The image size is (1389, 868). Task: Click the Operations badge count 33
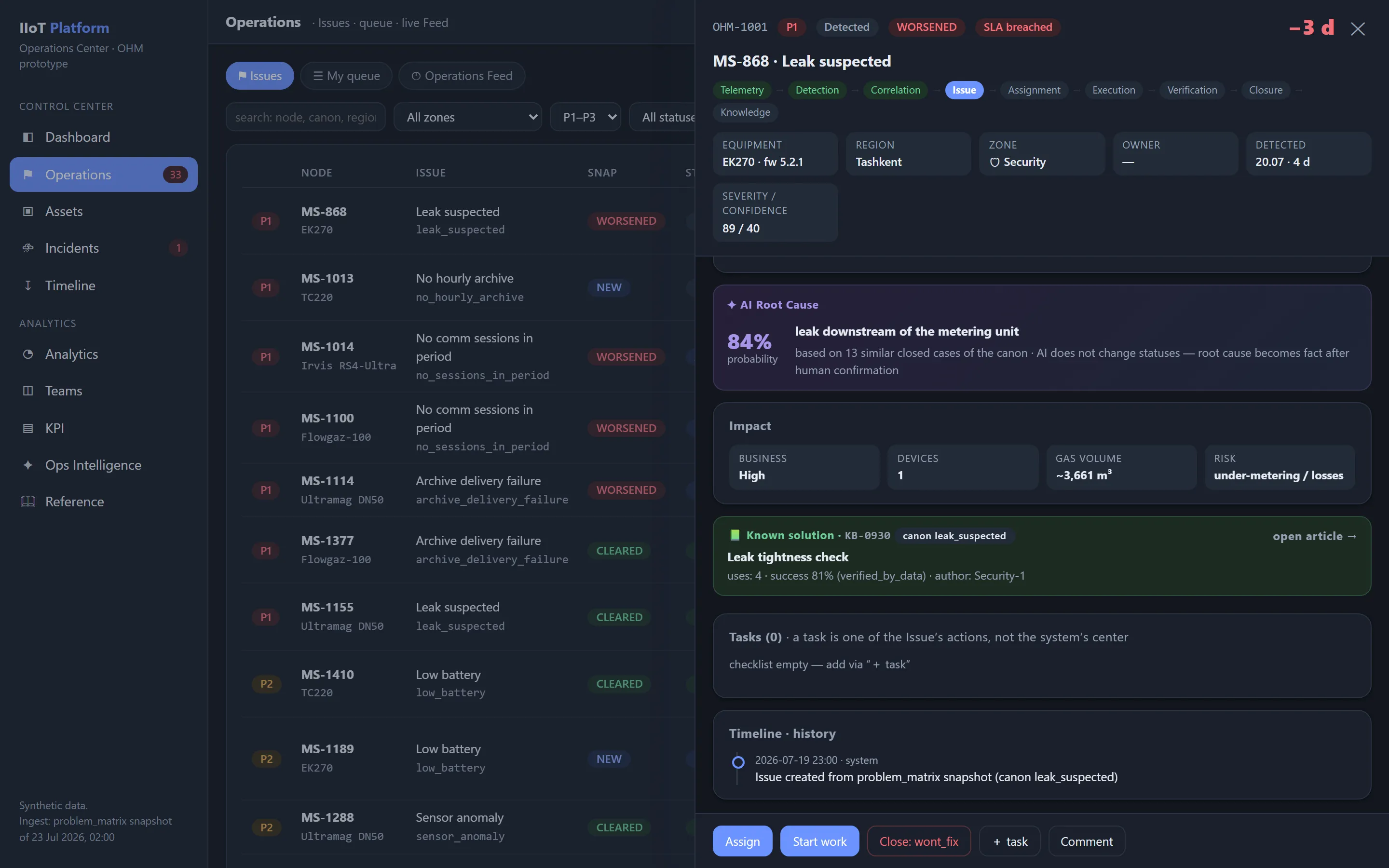175,175
